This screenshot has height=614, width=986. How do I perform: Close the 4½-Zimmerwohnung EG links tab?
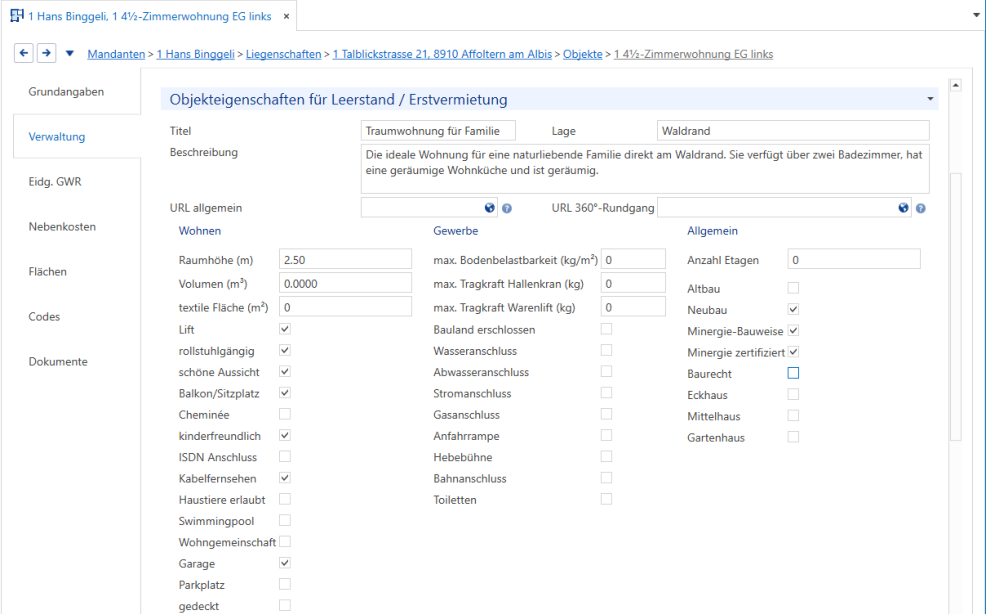[286, 16]
